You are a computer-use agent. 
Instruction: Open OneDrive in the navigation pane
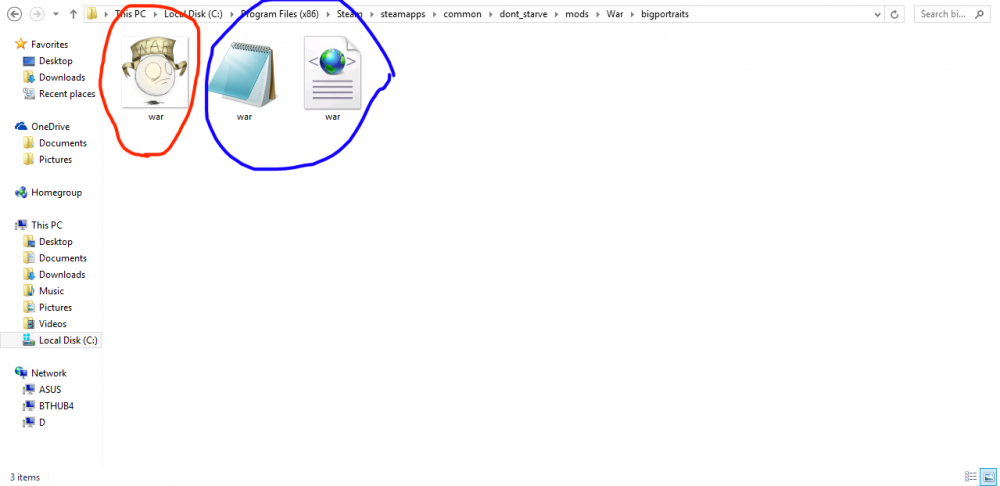(50, 127)
